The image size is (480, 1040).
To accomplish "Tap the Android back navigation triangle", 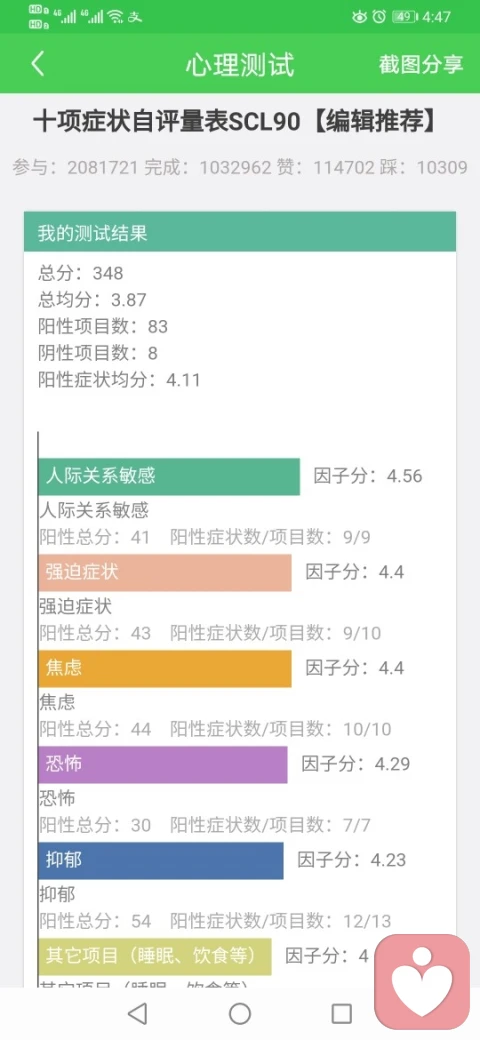I will (x=137, y=1013).
